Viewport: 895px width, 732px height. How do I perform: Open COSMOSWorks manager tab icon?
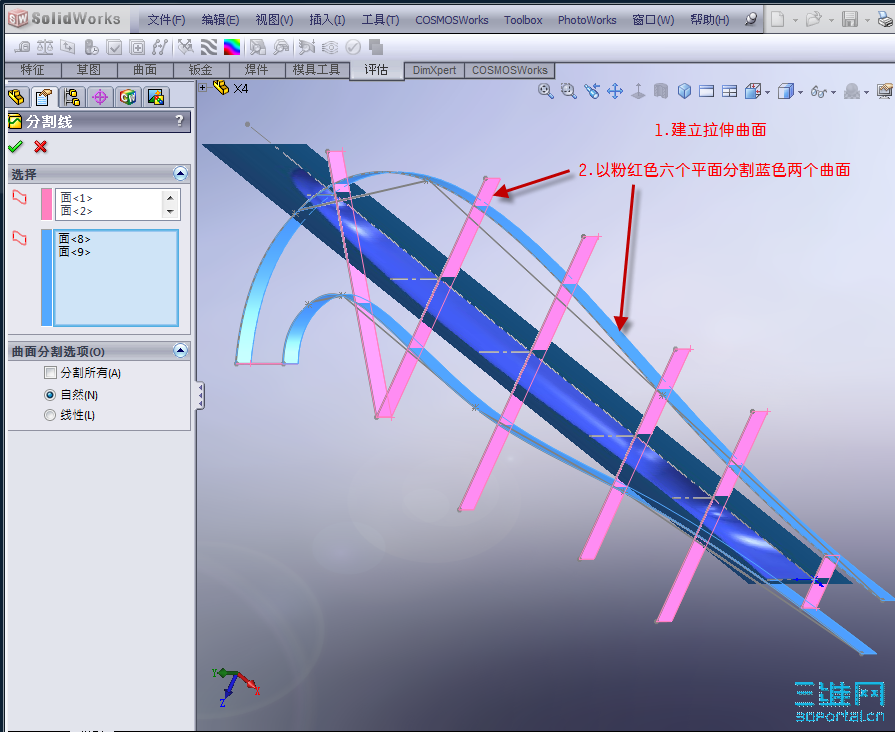(x=128, y=97)
